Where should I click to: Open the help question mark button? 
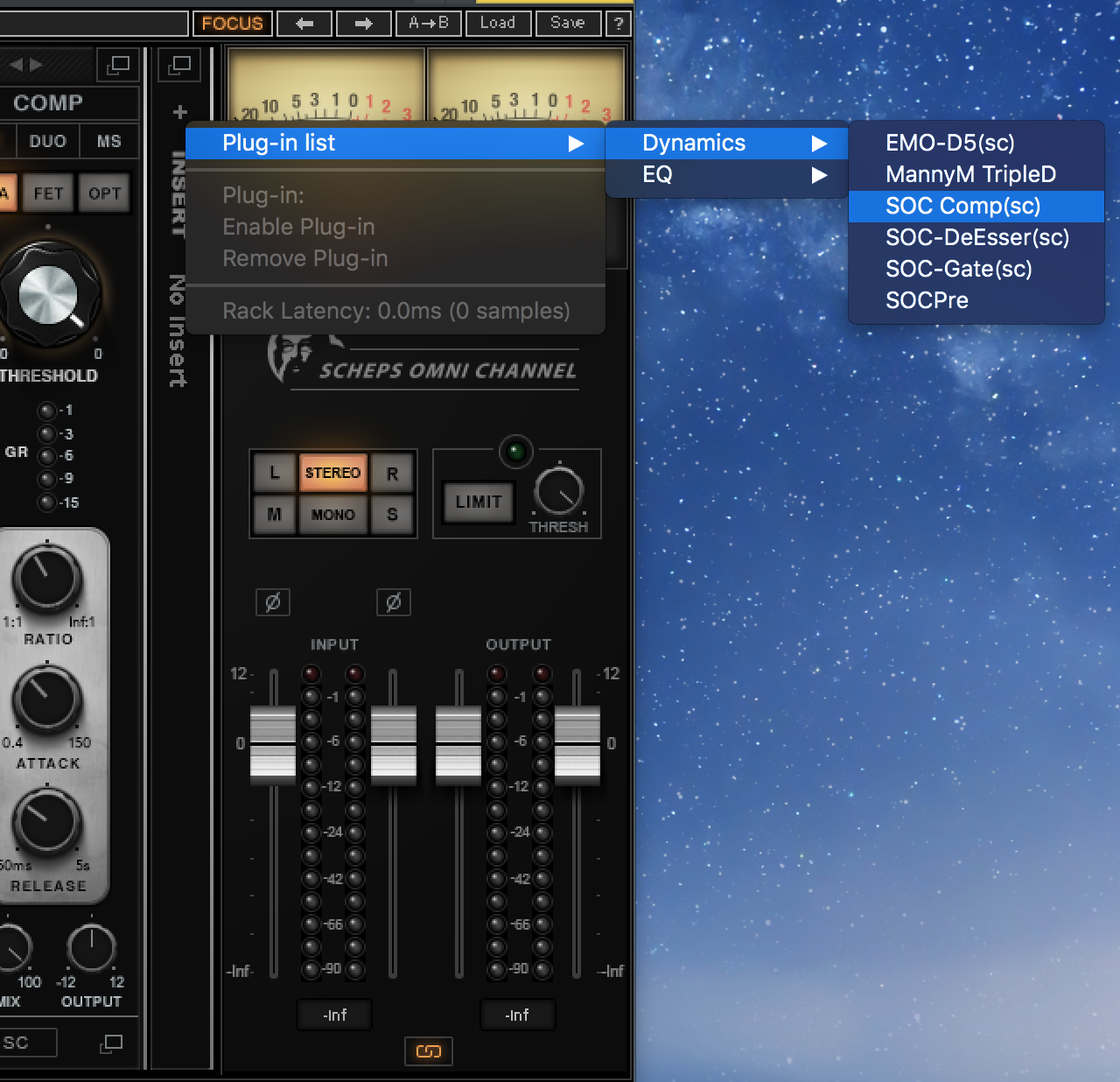pos(619,24)
